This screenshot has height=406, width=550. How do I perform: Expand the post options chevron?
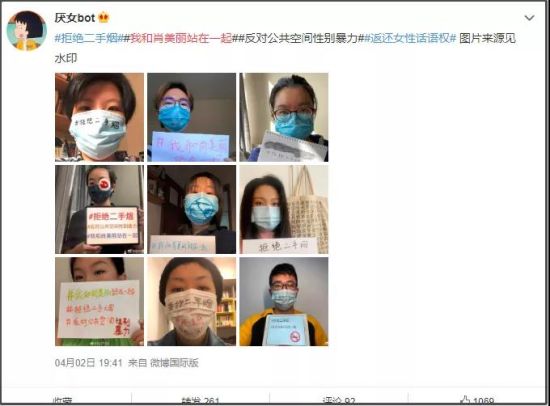point(529,18)
